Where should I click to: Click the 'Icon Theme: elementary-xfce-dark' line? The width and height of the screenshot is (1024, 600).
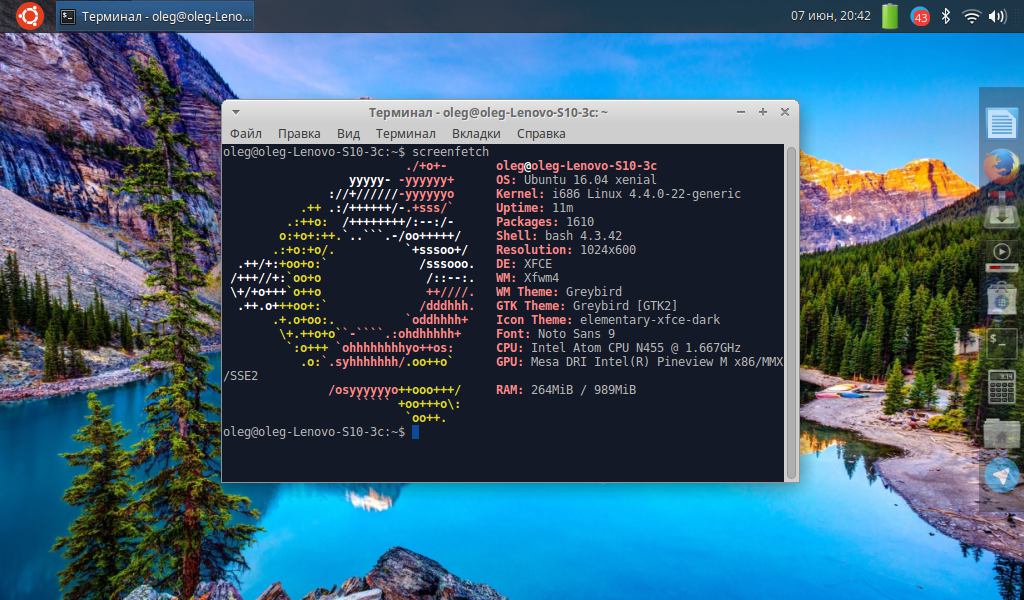click(x=608, y=320)
